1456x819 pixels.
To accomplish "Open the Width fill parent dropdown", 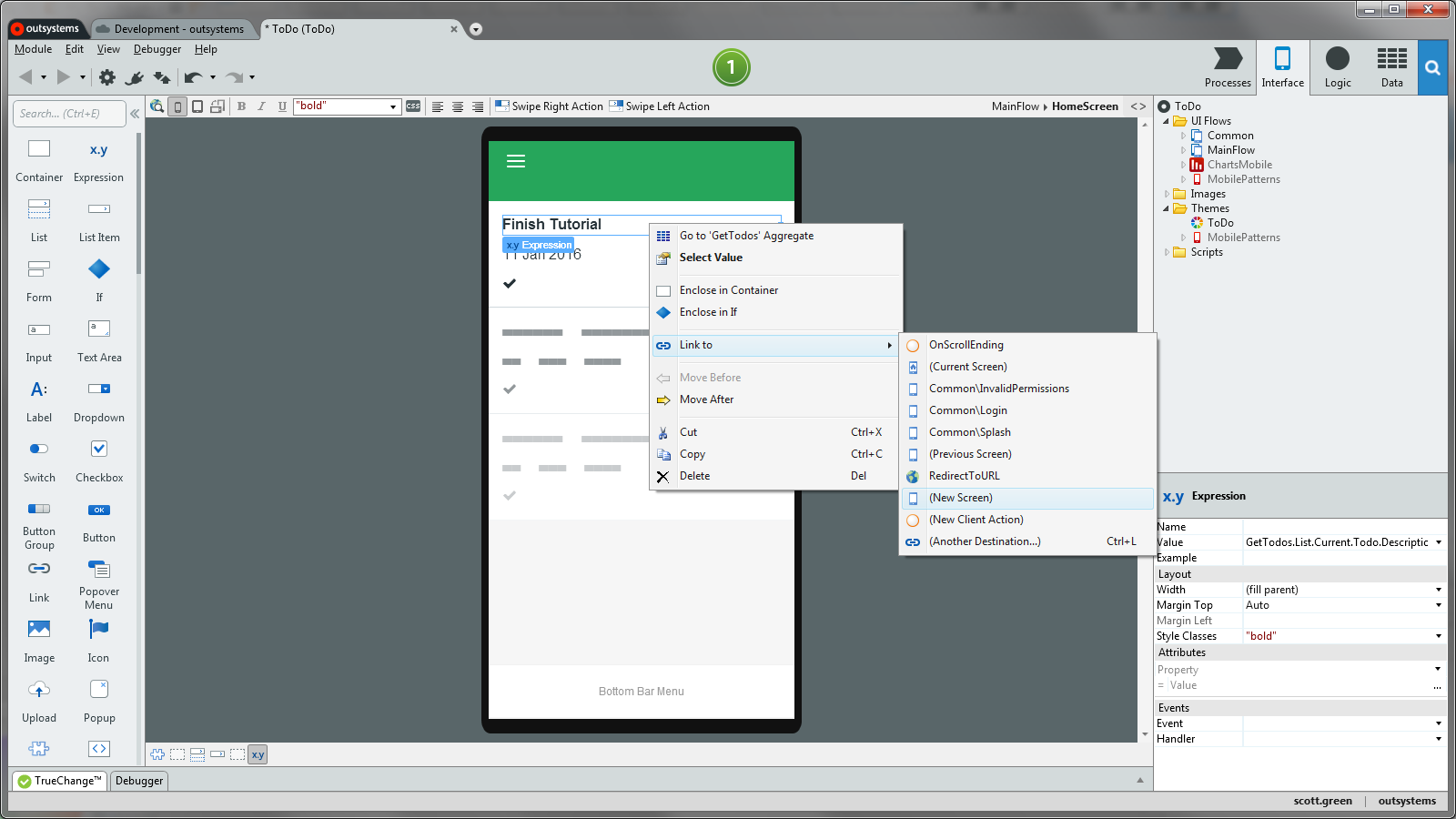I will pos(1438,589).
